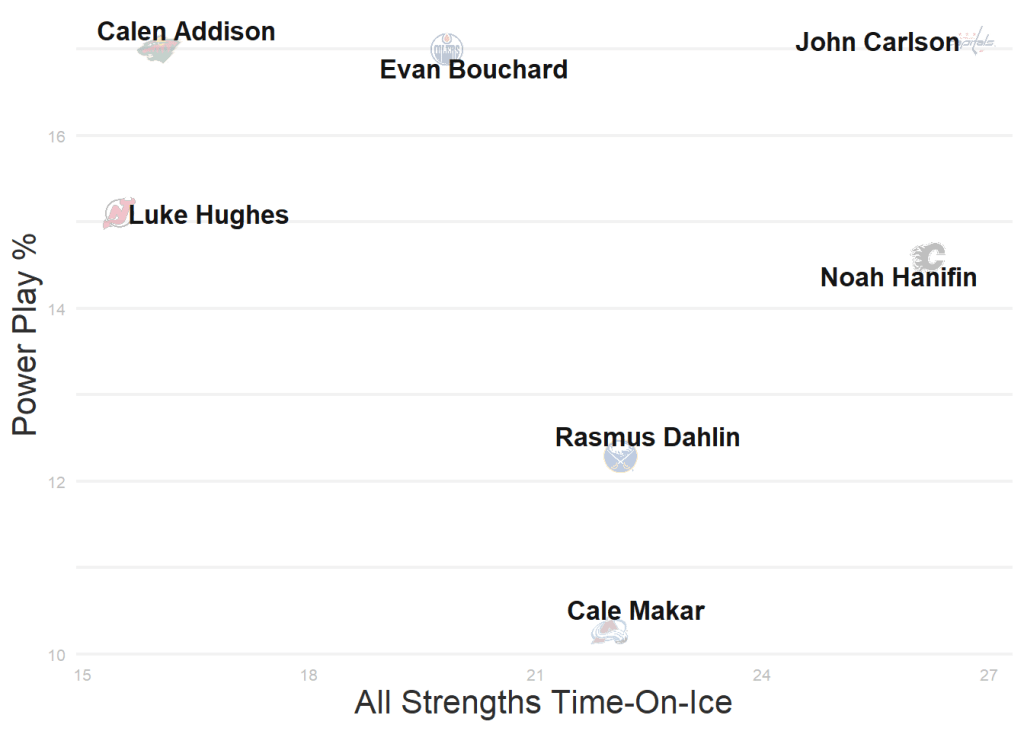The image size is (1024, 731).
Task: Select the Luke Hughes text label
Action: pos(209,215)
